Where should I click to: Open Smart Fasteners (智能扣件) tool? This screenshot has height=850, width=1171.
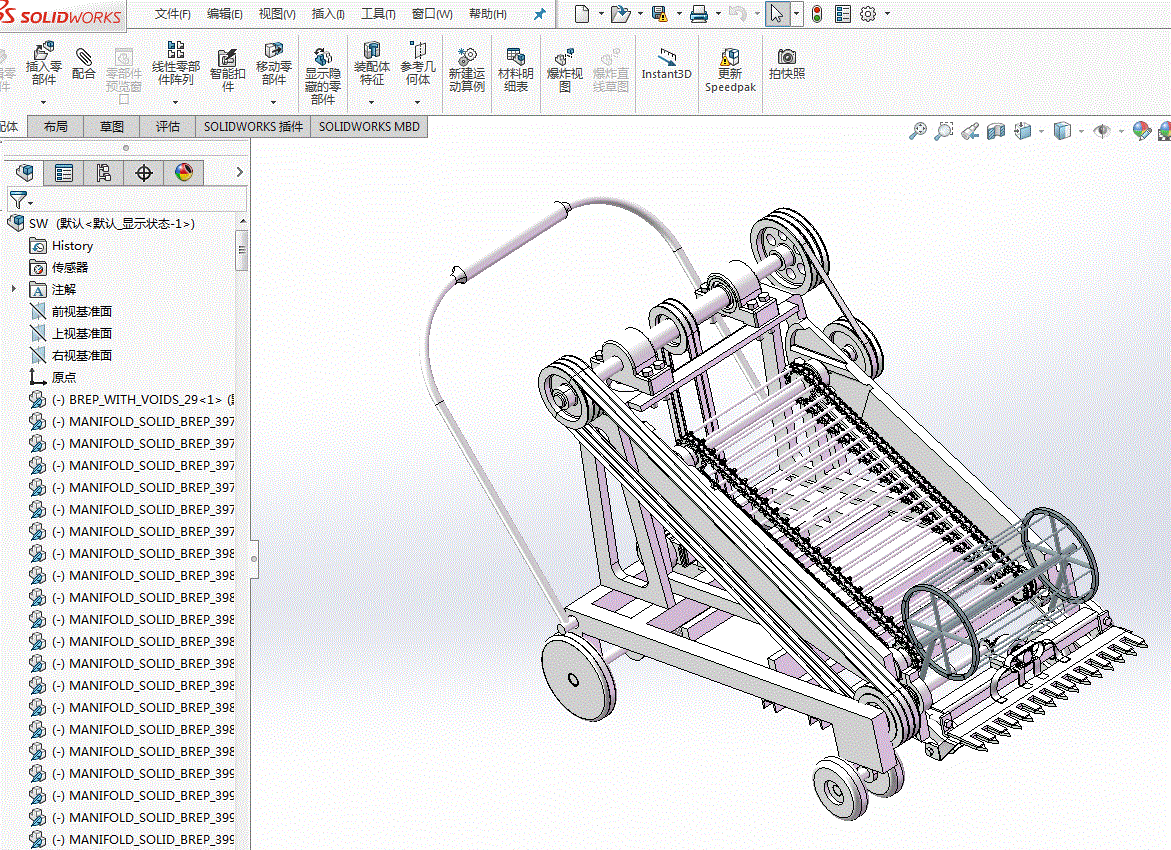(227, 62)
